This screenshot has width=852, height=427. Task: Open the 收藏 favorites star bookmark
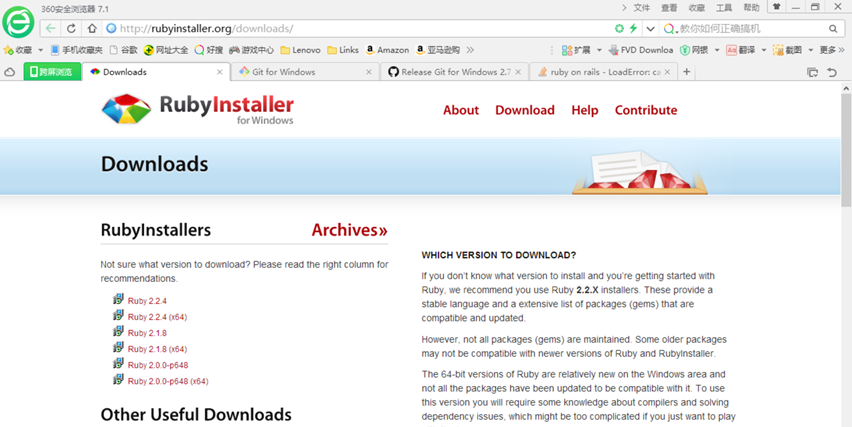[x=18, y=50]
